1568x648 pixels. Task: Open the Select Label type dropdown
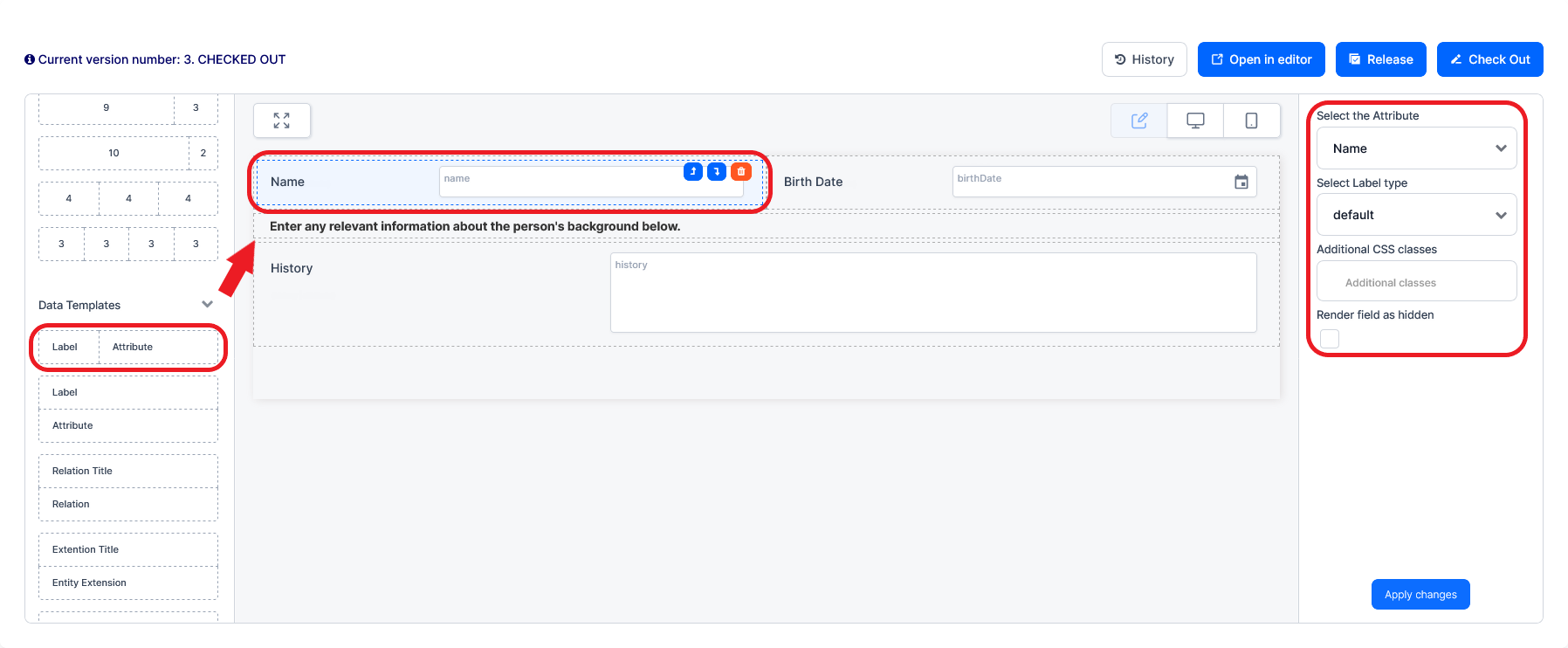click(1416, 215)
